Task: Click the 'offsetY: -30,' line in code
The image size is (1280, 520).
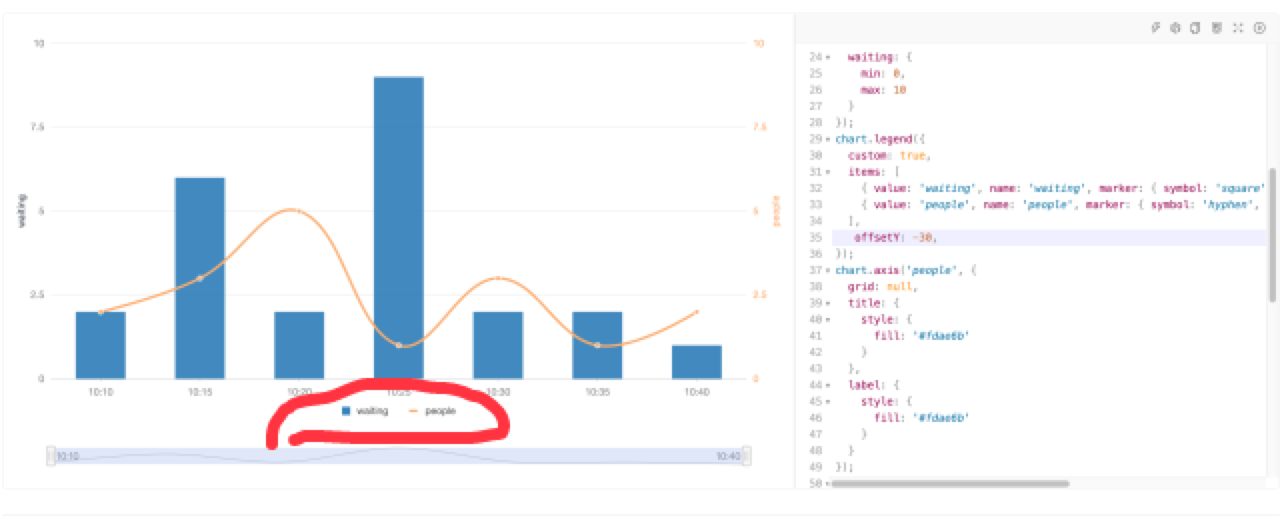Action: click(x=896, y=237)
